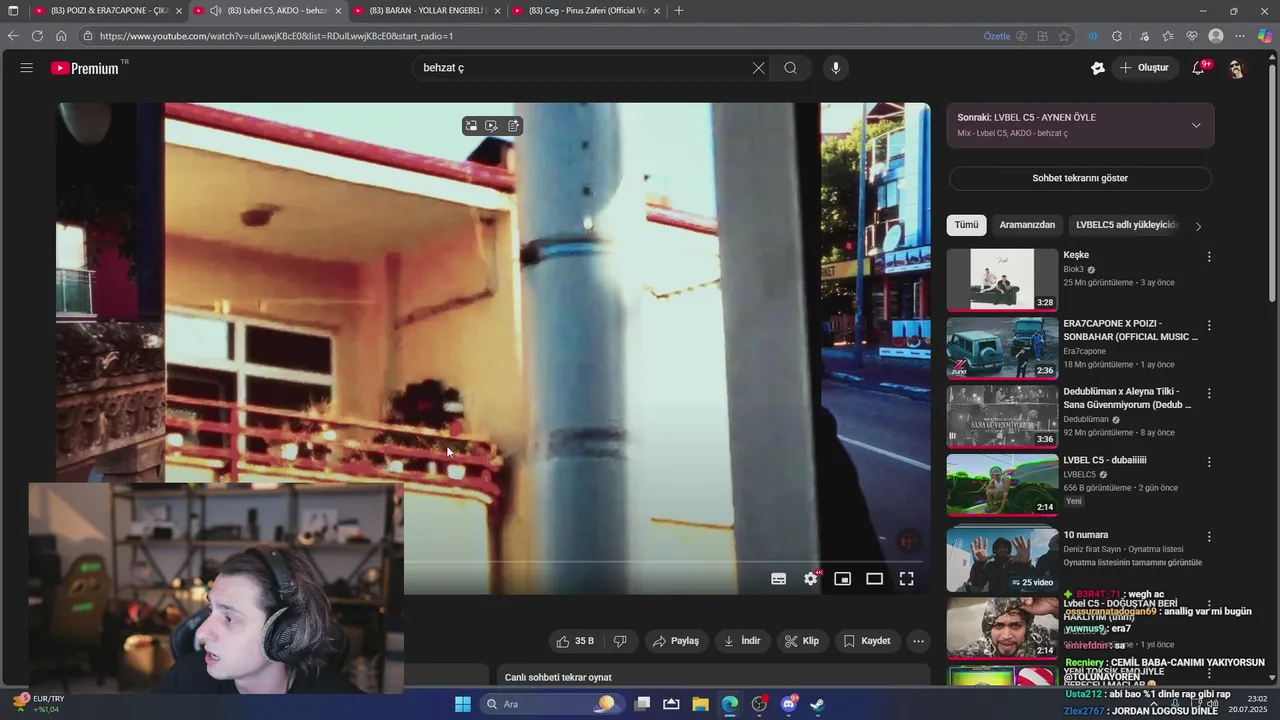The width and height of the screenshot is (1280, 720).
Task: Open the browser extensions puzzle icon
Action: point(1117,36)
